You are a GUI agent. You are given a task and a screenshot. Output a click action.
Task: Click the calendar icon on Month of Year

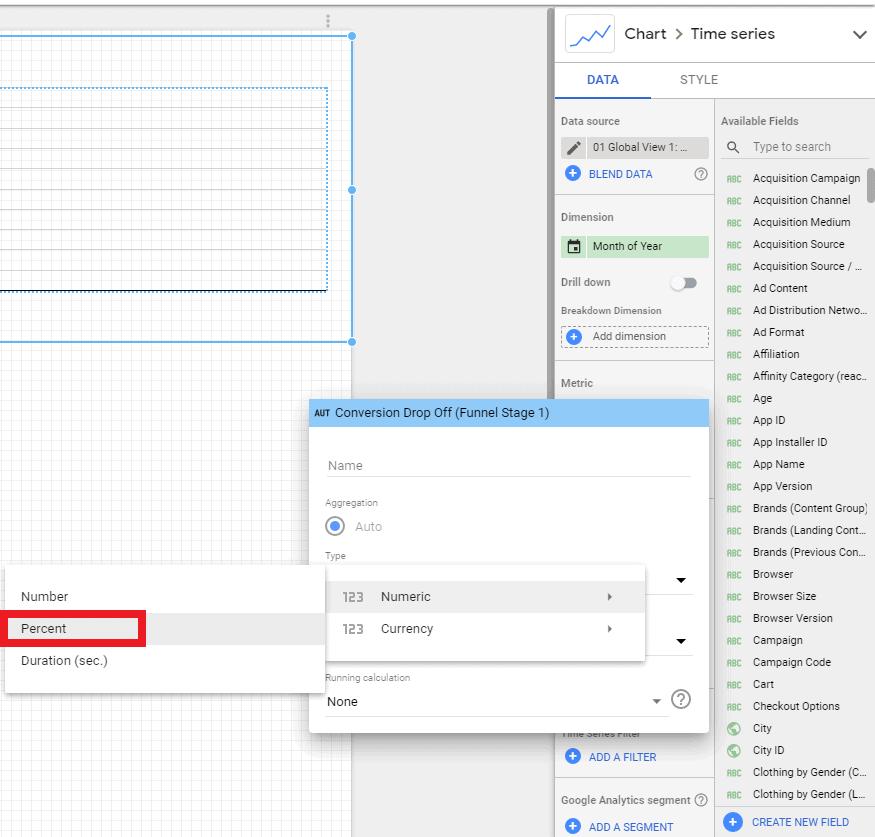[x=574, y=246]
